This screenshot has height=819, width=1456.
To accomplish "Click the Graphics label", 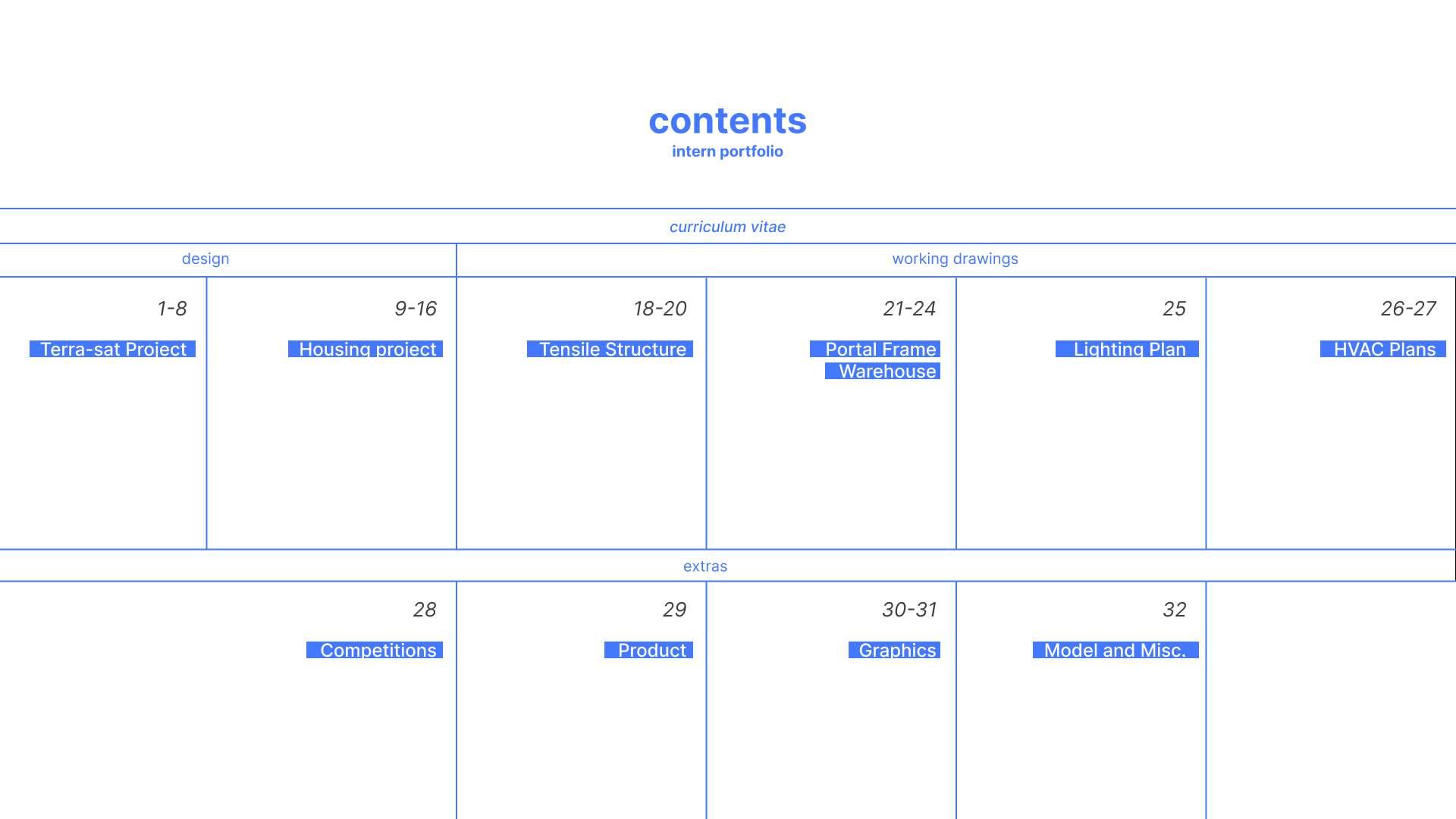I will pos(896,650).
